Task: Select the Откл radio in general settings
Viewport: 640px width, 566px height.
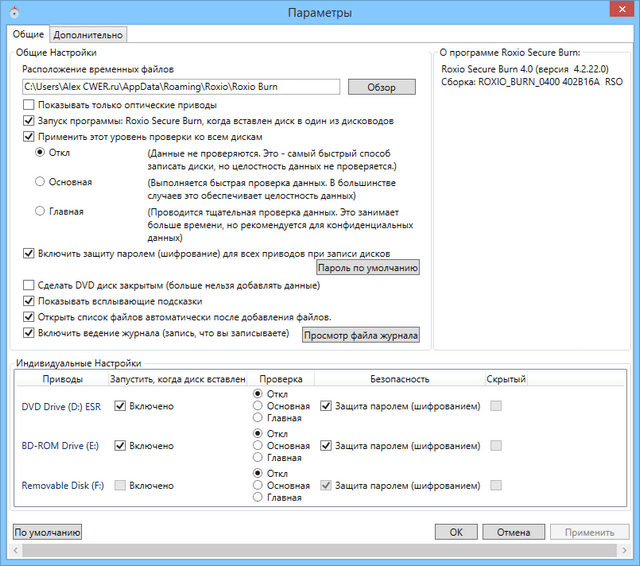Action: point(40,152)
